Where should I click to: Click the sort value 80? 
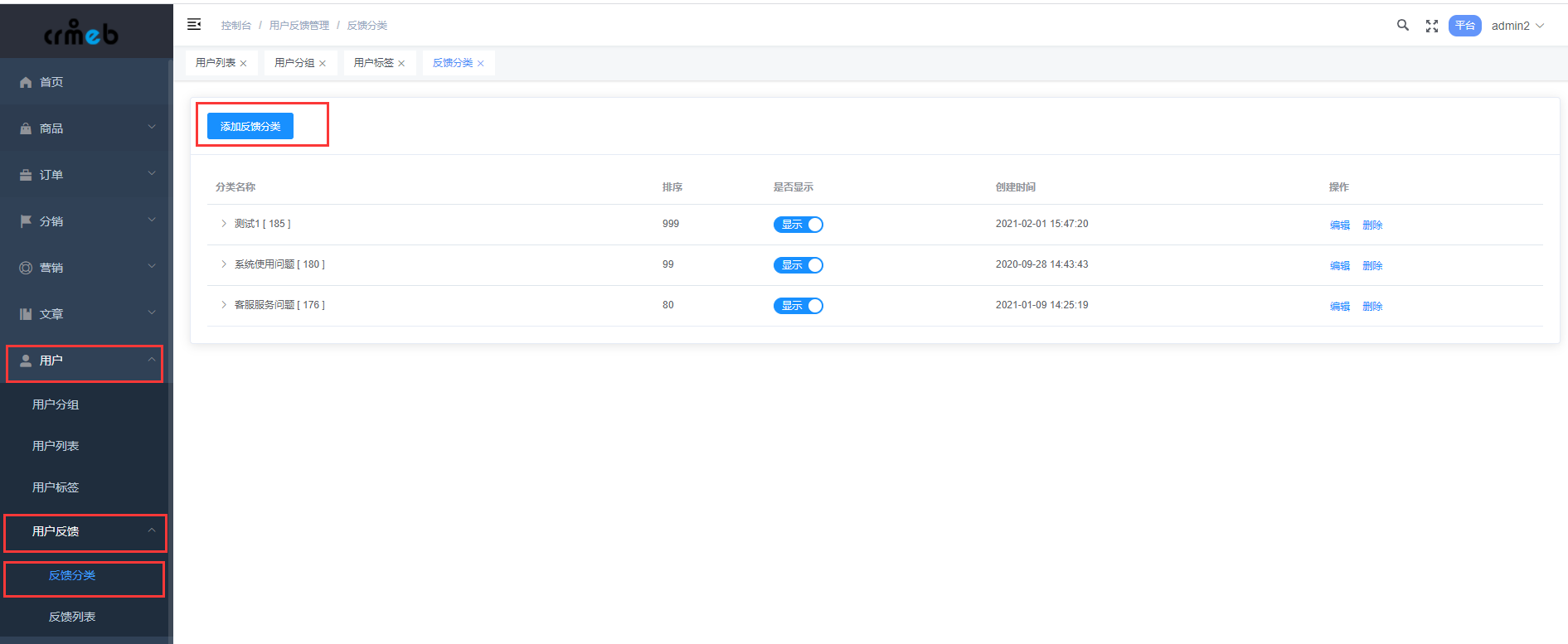click(668, 305)
